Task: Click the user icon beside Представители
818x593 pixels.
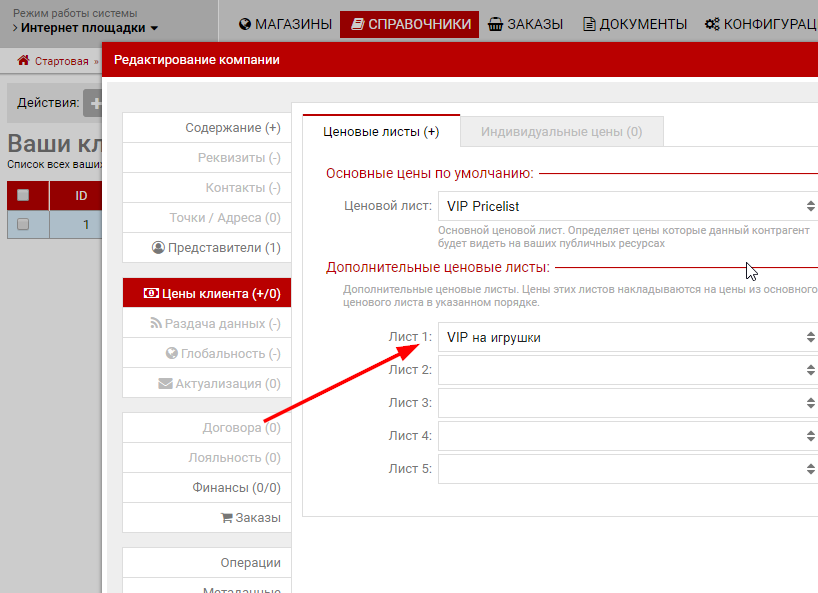Action: (158, 248)
